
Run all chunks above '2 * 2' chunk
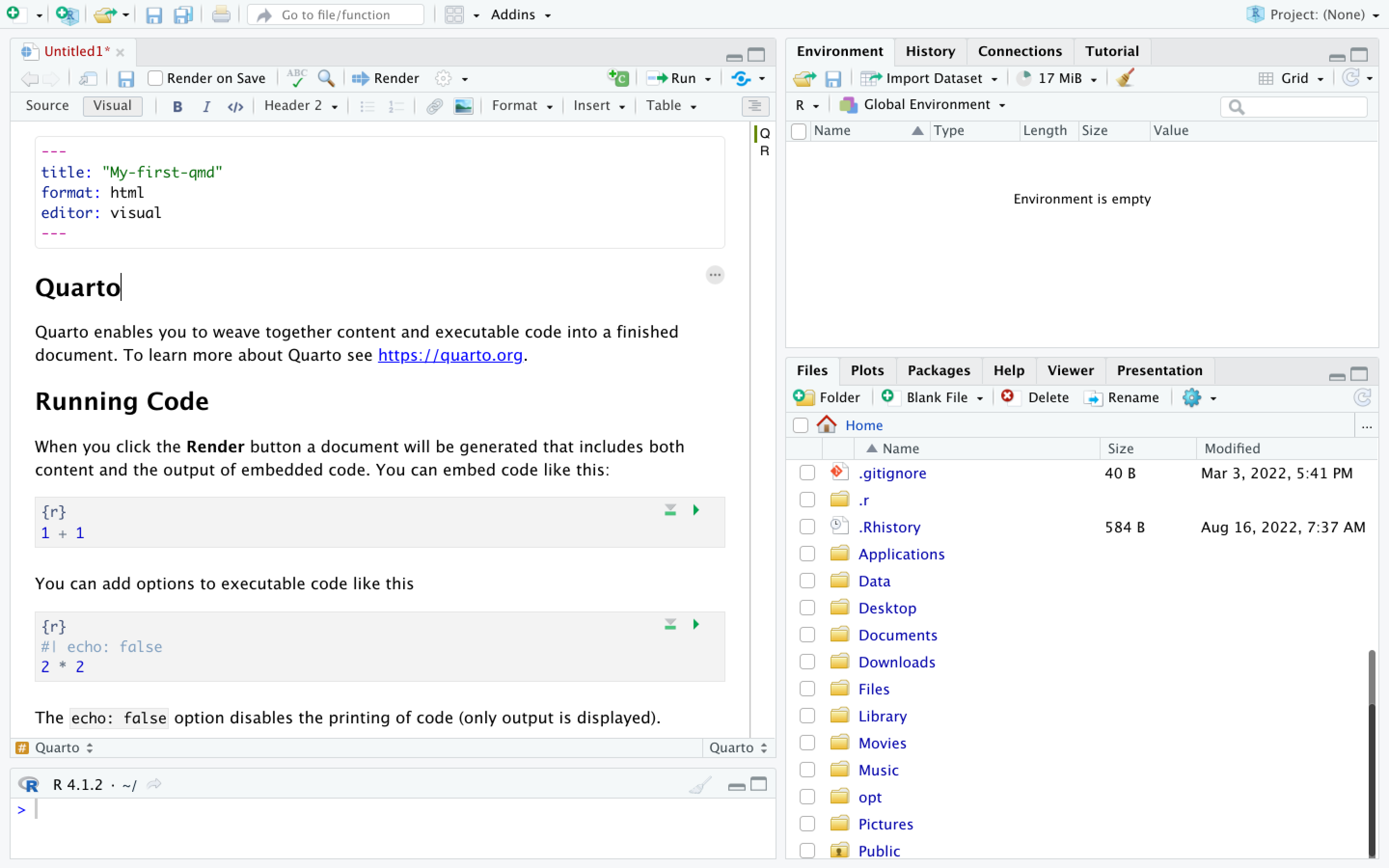670,624
